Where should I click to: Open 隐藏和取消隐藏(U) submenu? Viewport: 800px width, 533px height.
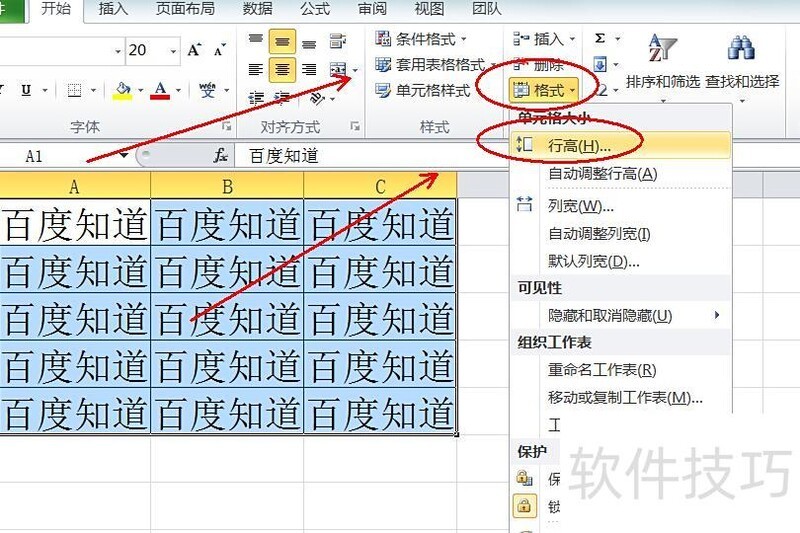[x=621, y=316]
